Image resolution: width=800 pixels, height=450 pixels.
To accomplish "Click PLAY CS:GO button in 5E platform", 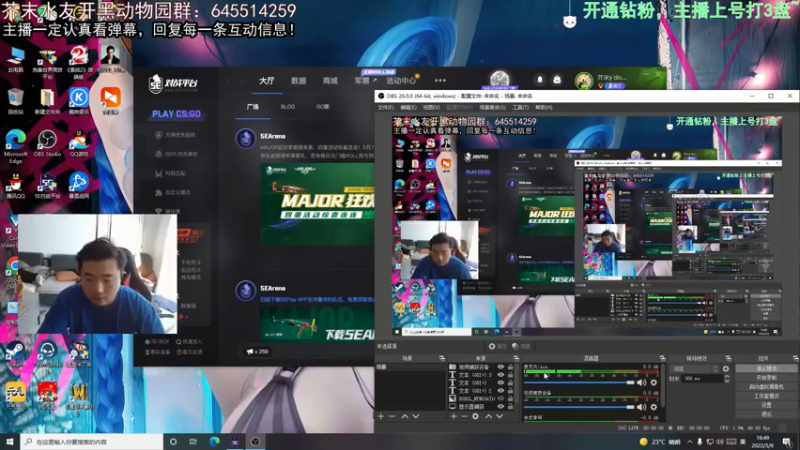I will coord(176,114).
